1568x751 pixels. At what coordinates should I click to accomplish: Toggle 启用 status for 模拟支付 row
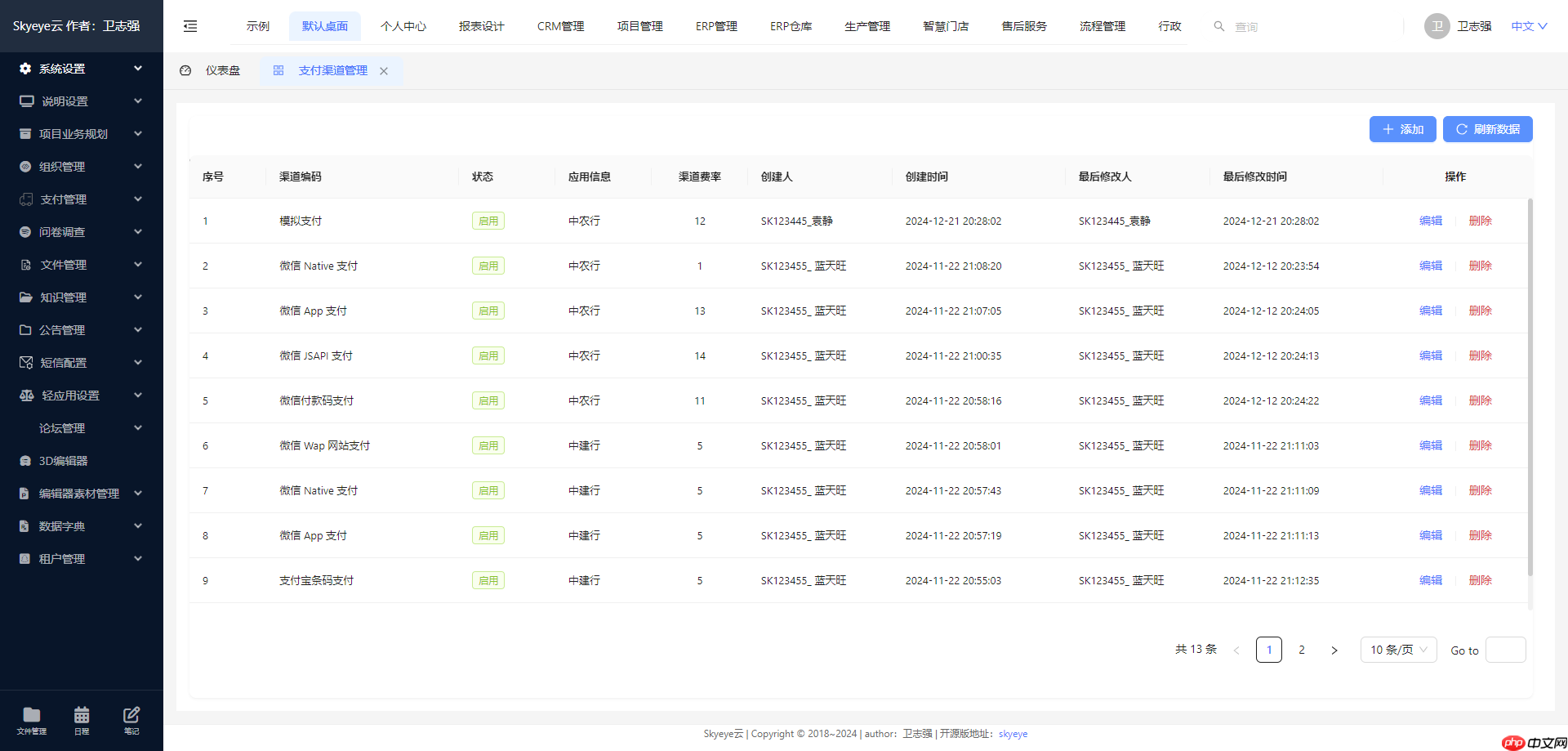click(488, 220)
